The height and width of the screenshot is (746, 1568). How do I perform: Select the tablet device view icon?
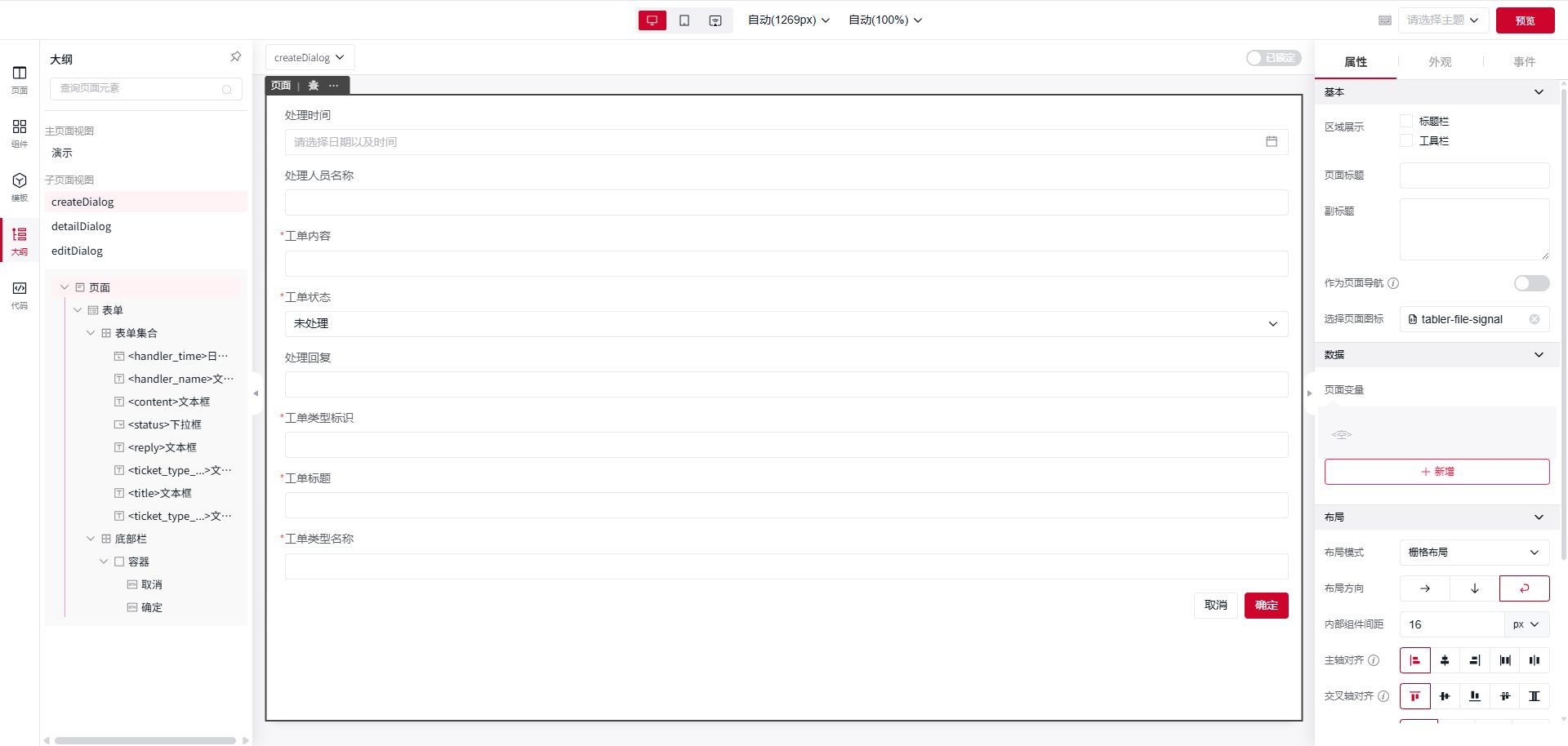[x=684, y=20]
